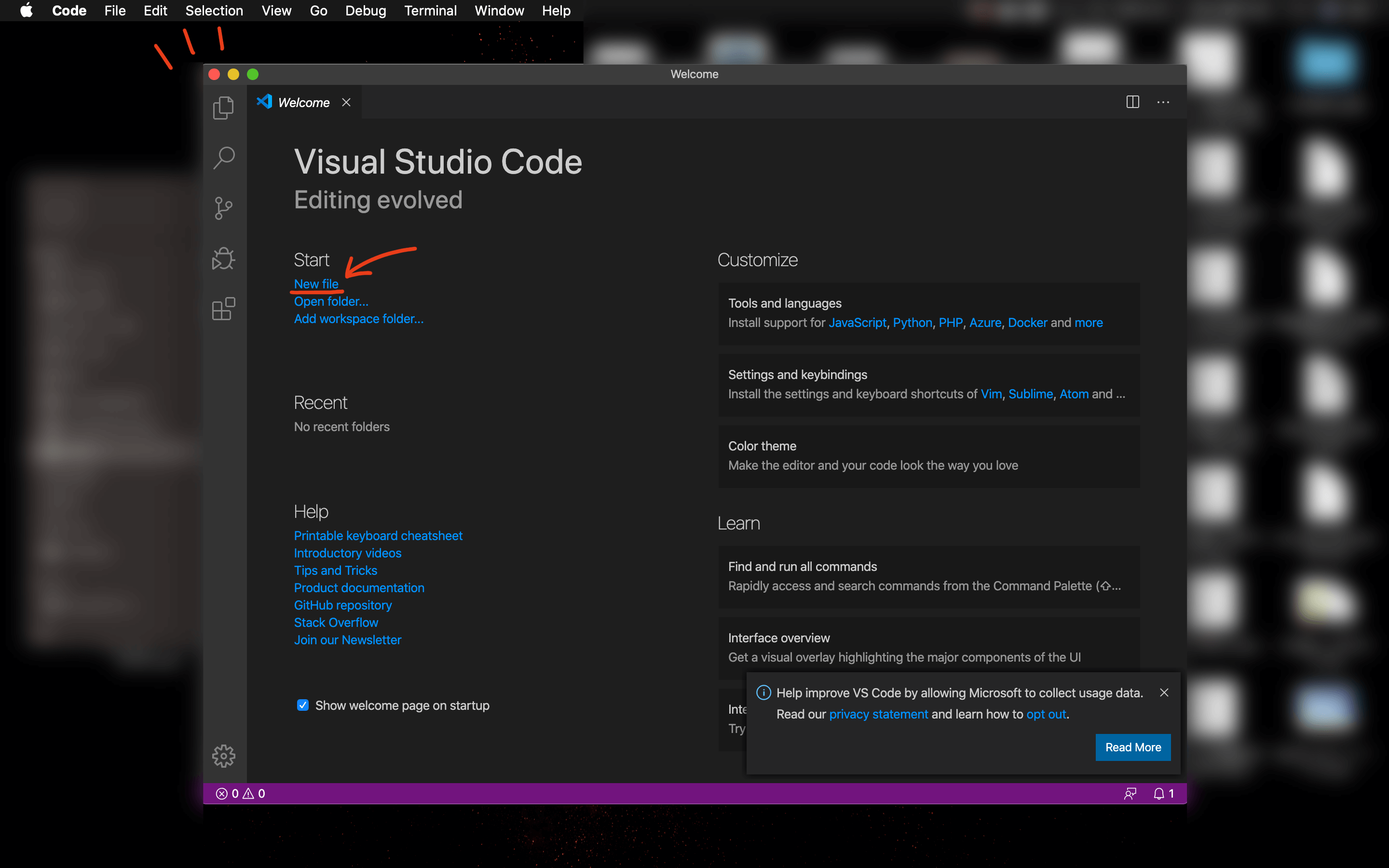
Task: Open the Terminal menu
Action: [430, 10]
